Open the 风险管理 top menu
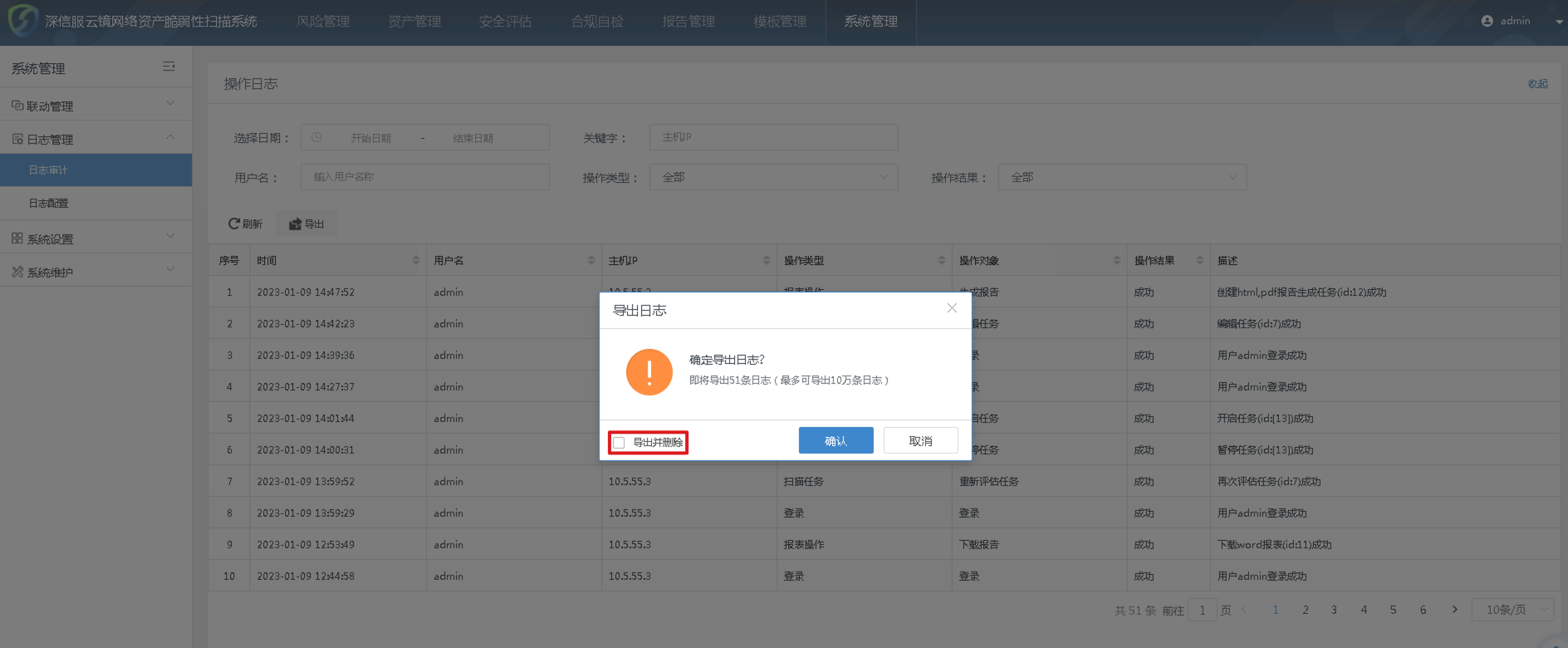The width and height of the screenshot is (1568, 648). click(x=323, y=22)
